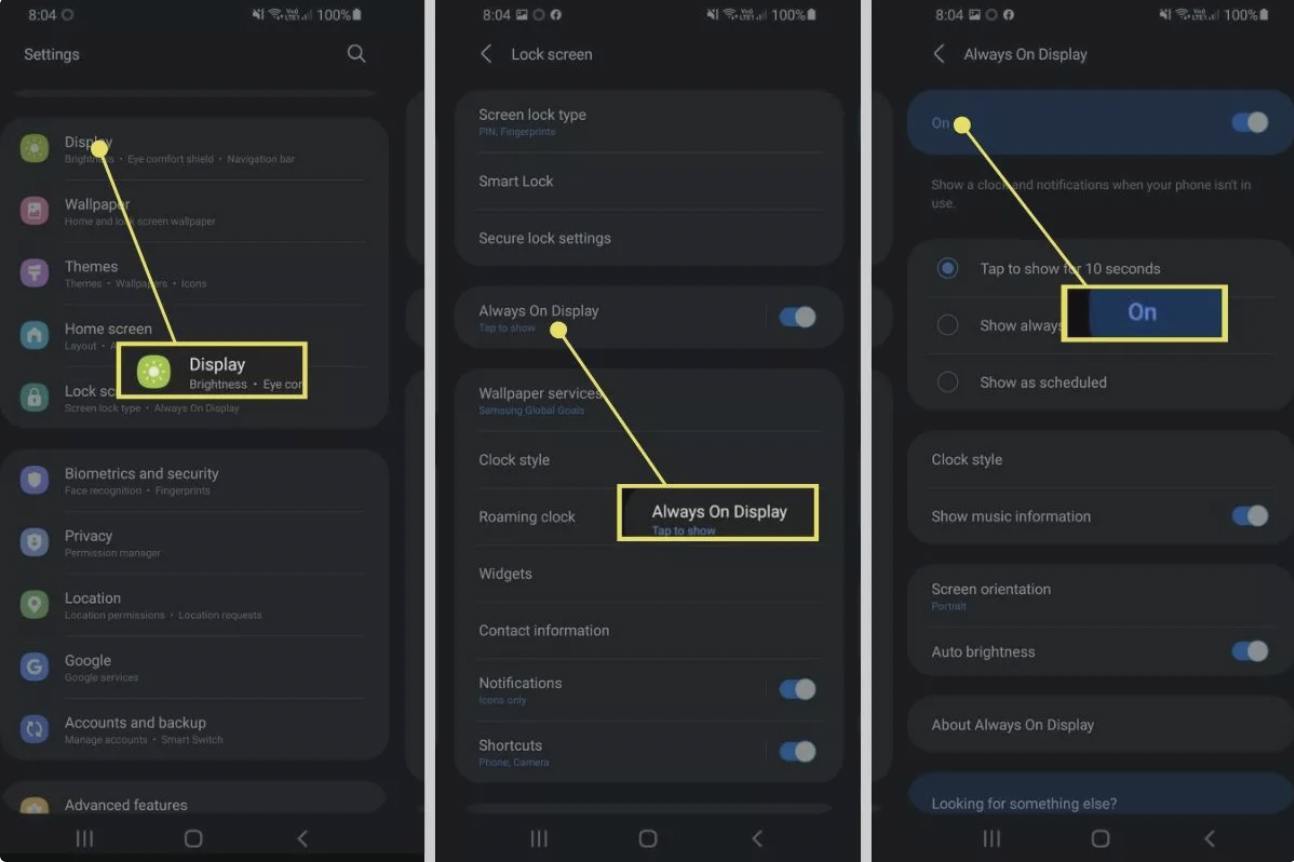
Task: Tap the pink Wallpaper icon
Action: click(x=35, y=211)
